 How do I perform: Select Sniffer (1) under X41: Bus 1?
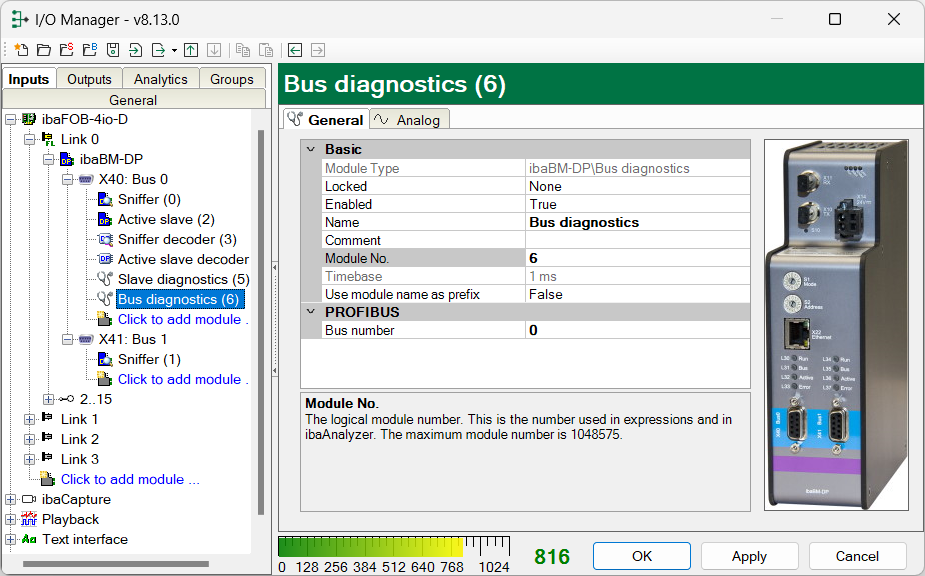(x=149, y=359)
